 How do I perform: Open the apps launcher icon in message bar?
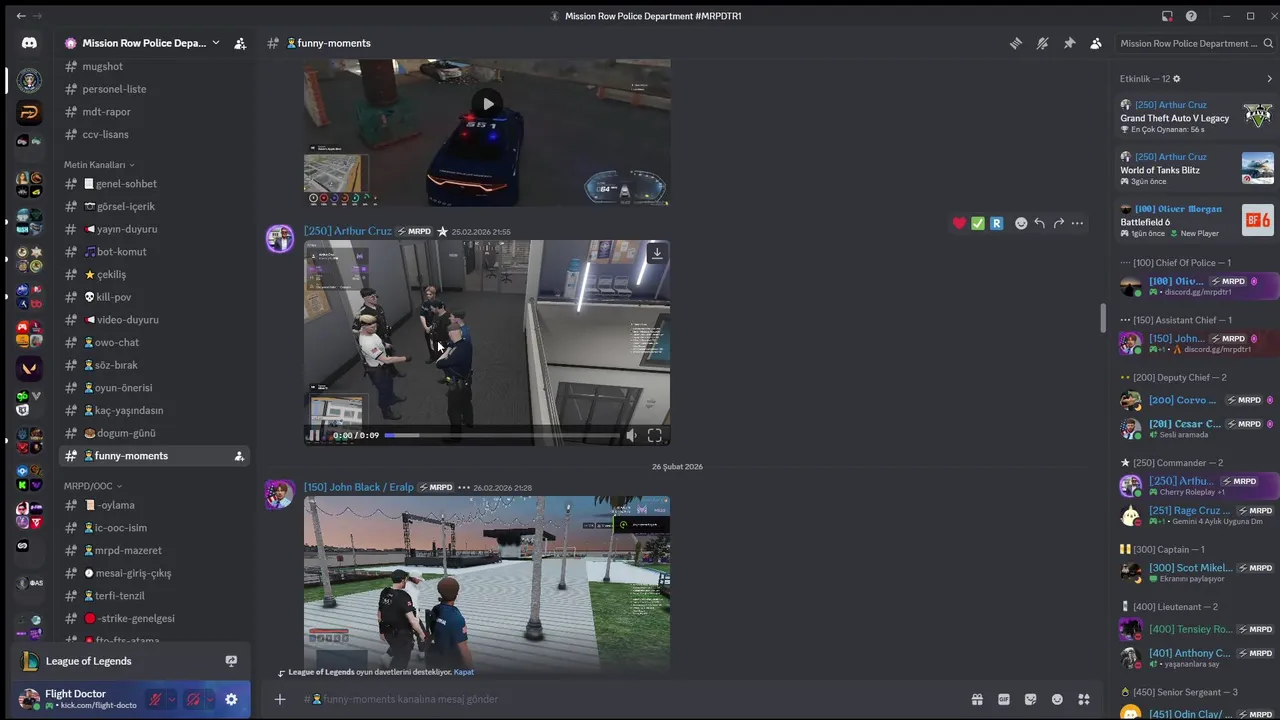1083,699
